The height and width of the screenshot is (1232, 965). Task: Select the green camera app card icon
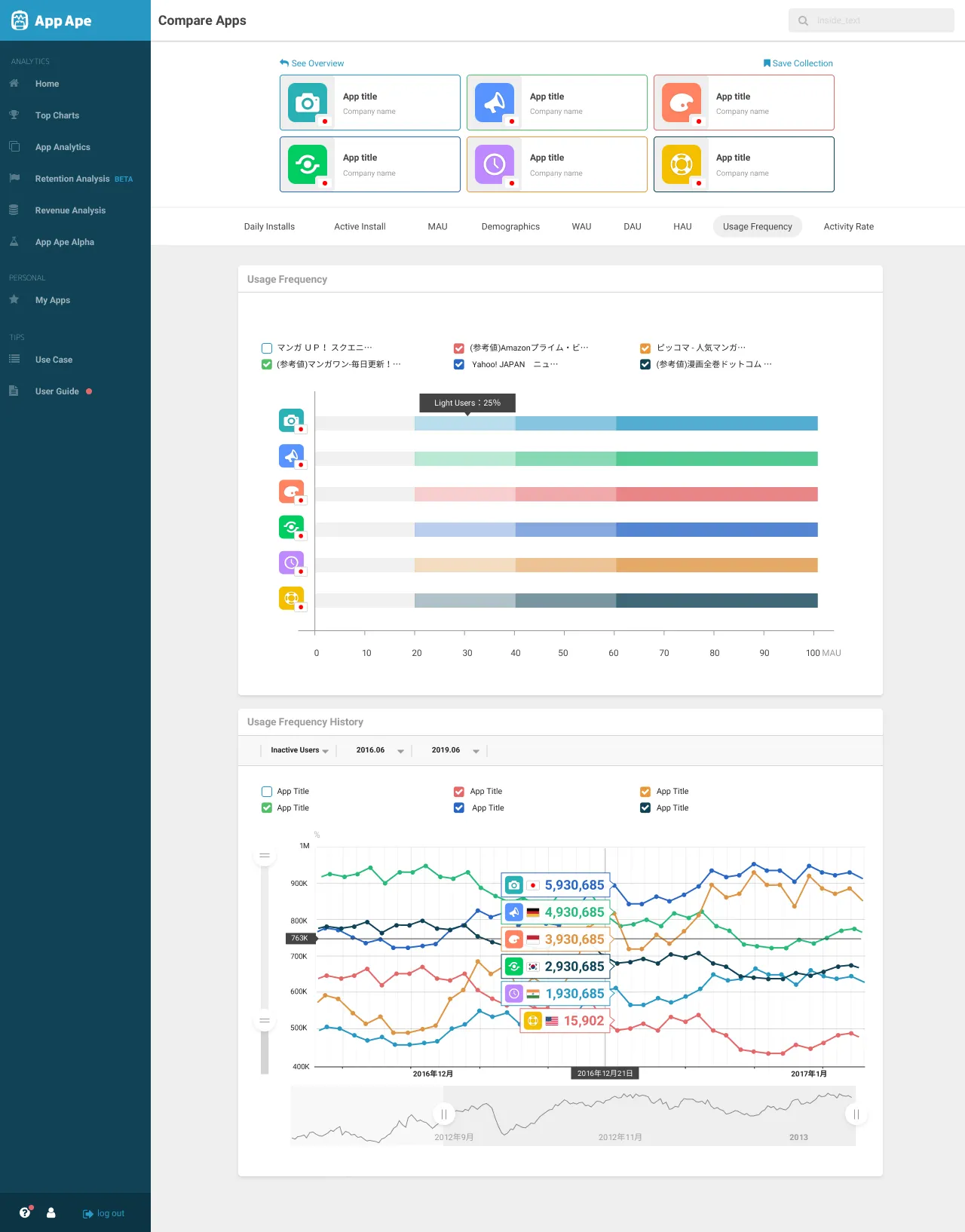(308, 103)
